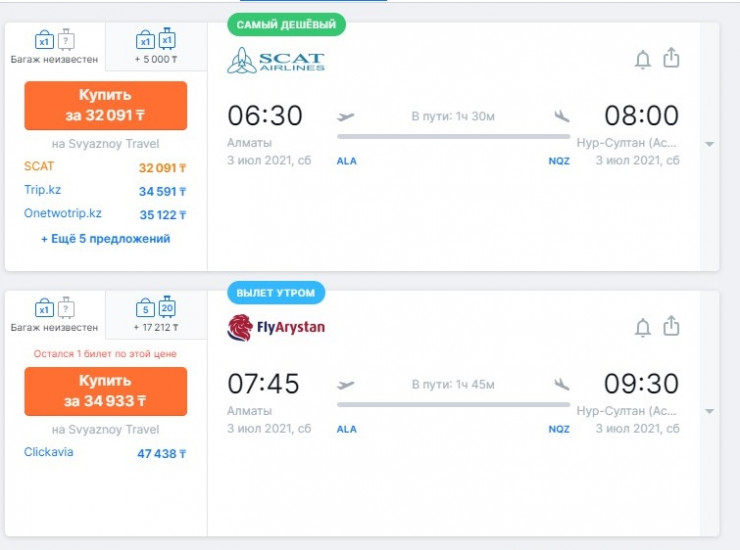Image resolution: width=740 pixels, height=550 pixels.
Task: Click FlyArystan airline logo
Action: coord(277,327)
